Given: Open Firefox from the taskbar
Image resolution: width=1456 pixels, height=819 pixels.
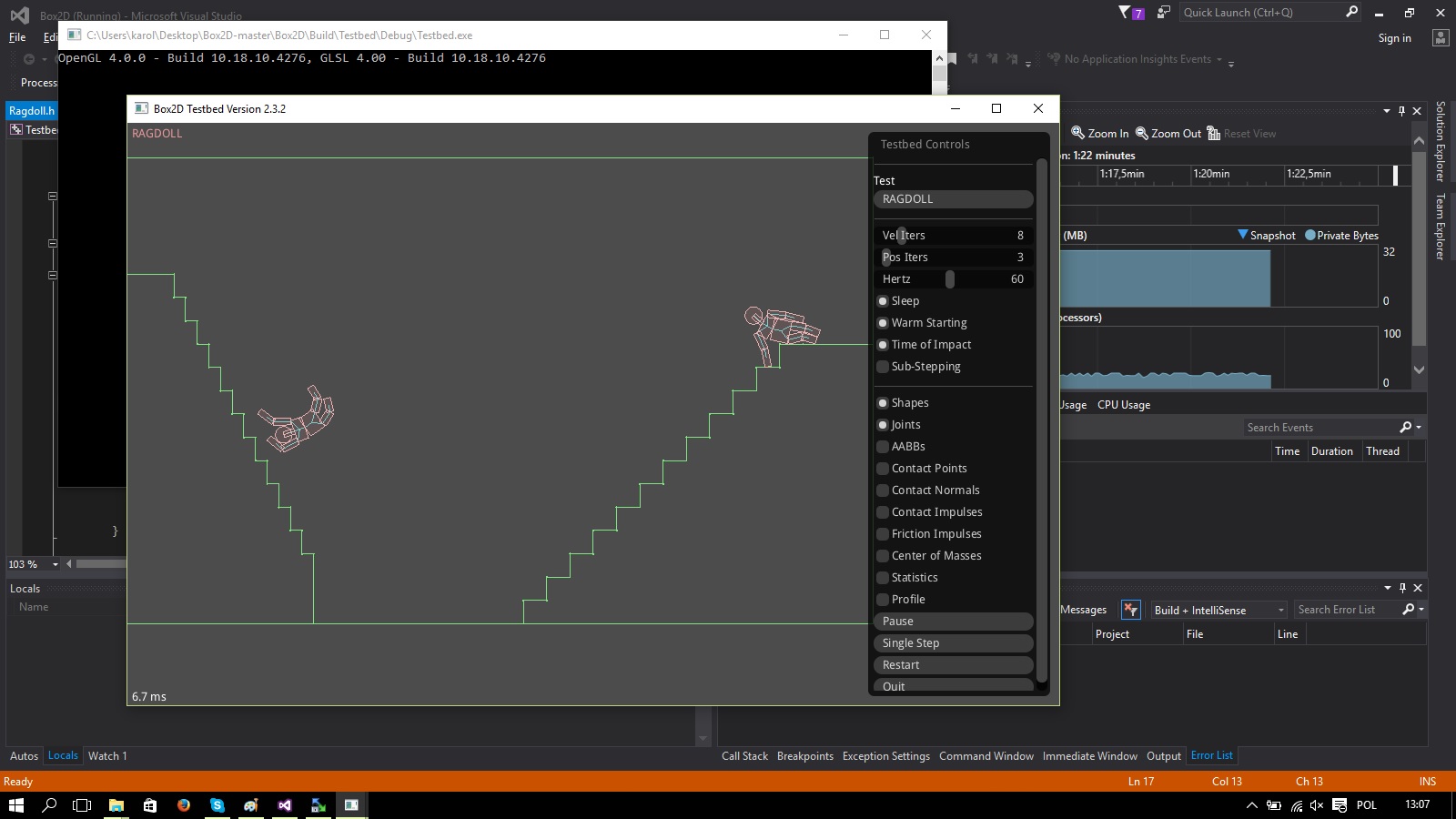Looking at the screenshot, I should click(x=184, y=805).
